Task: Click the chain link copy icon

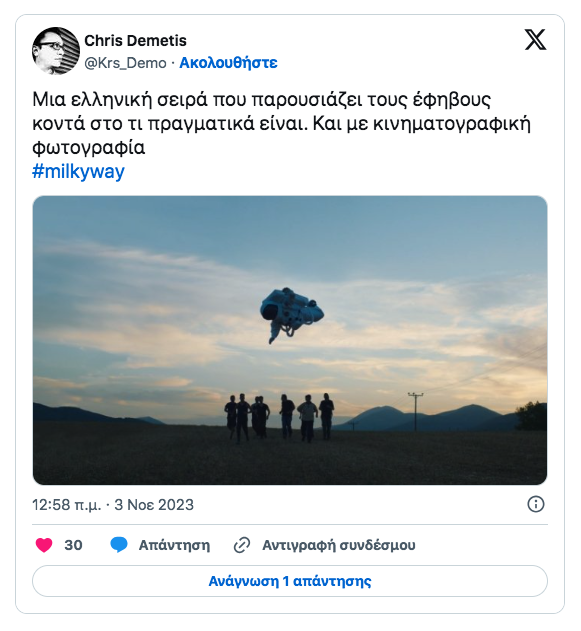Action: click(242, 545)
